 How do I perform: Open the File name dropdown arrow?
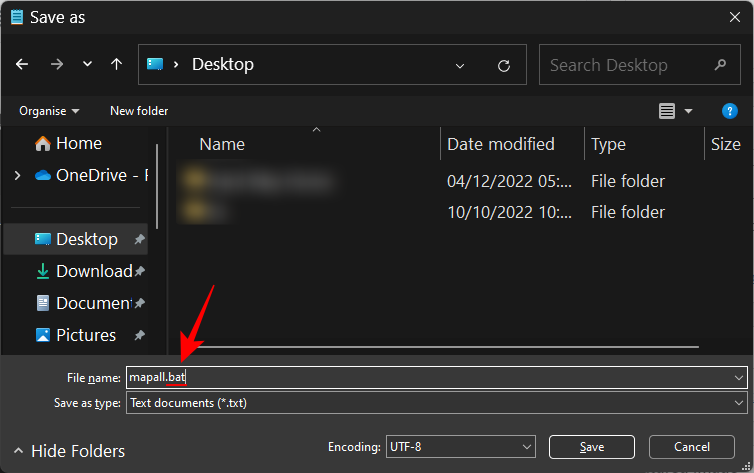tap(739, 378)
